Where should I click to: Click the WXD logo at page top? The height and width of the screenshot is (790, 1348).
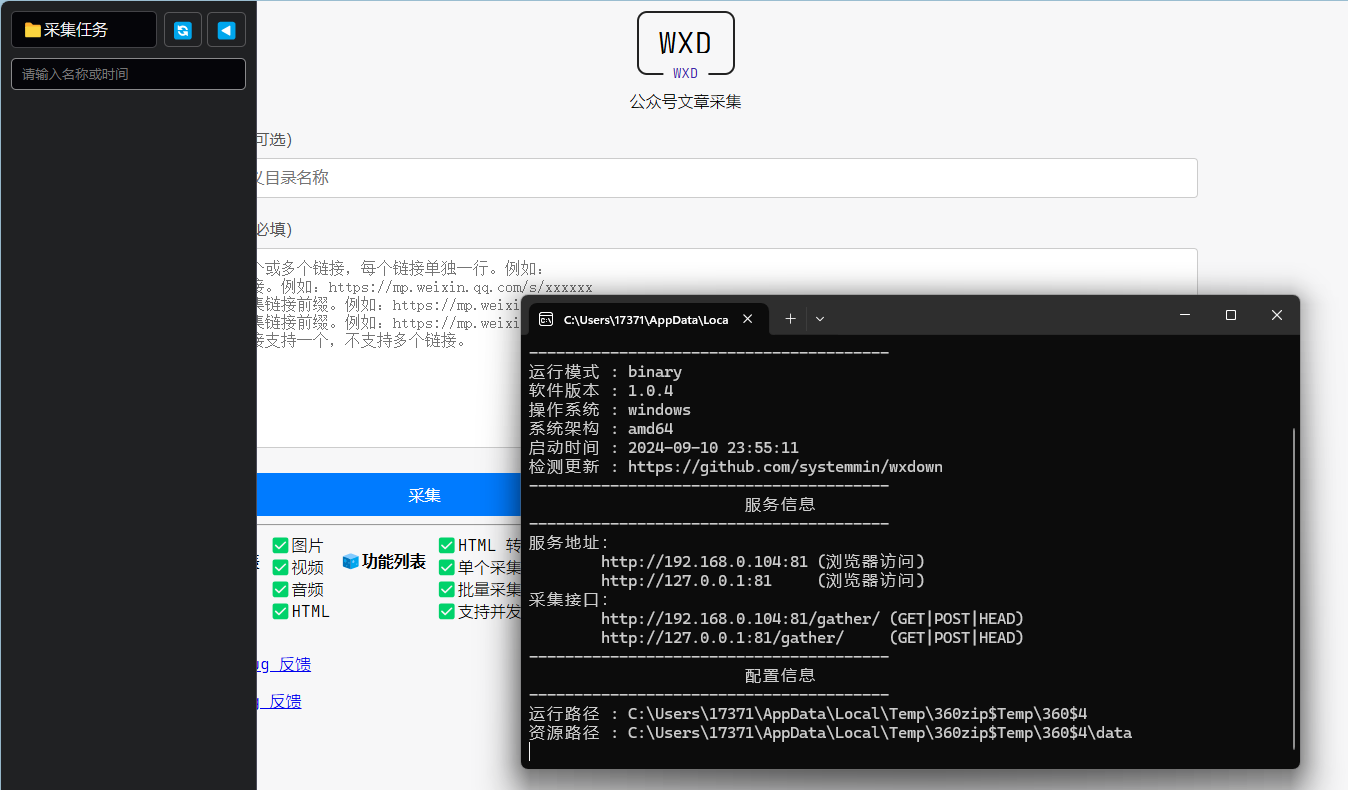(x=685, y=42)
